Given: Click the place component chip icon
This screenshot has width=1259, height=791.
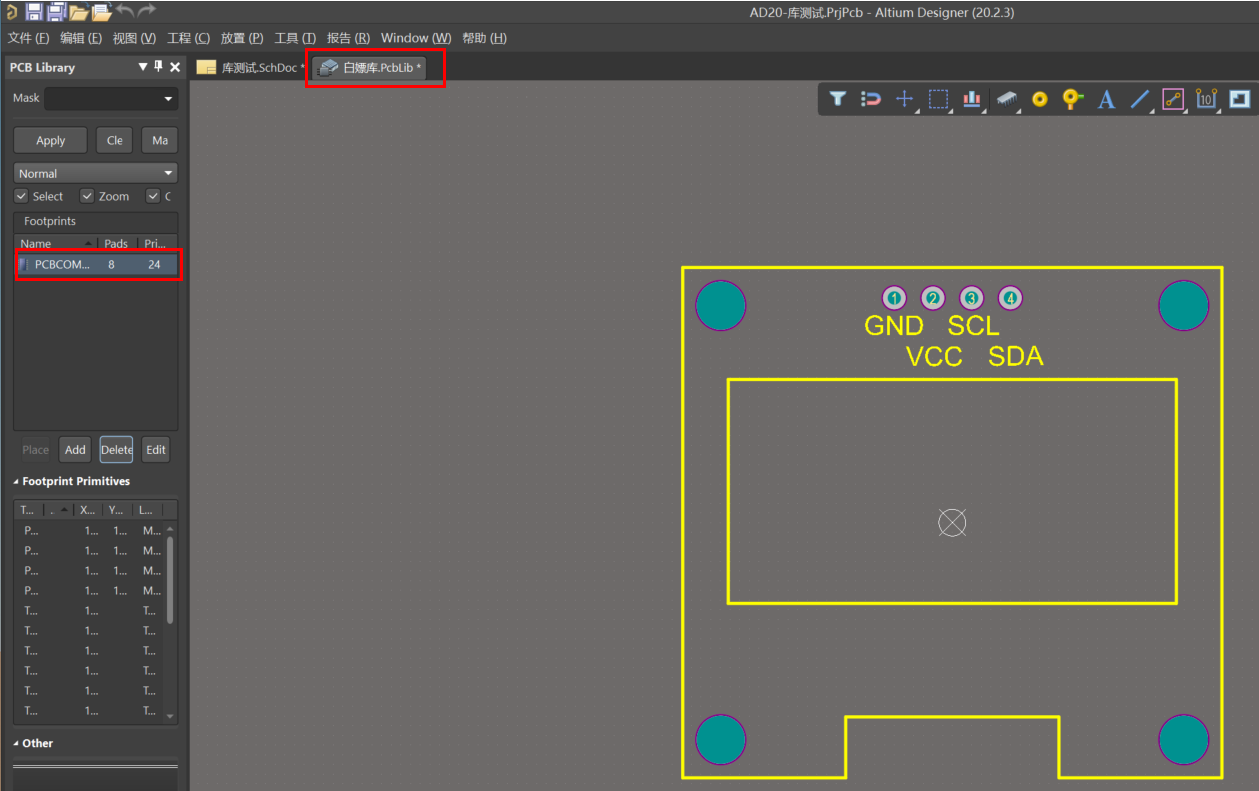Looking at the screenshot, I should pyautogui.click(x=1006, y=99).
